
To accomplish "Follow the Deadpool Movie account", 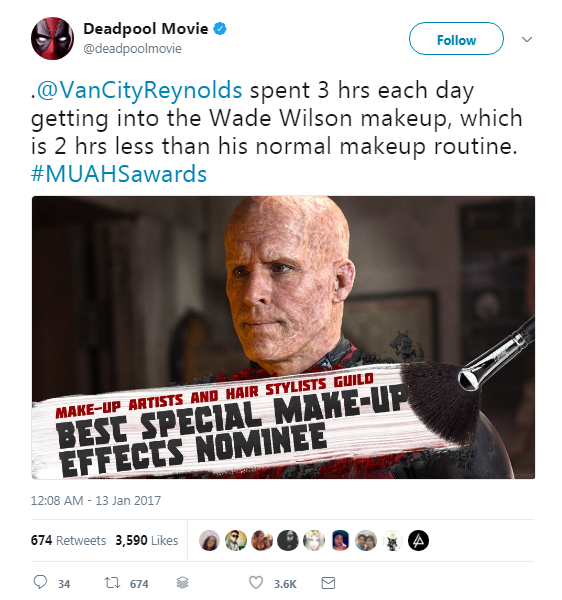I will (x=456, y=39).
